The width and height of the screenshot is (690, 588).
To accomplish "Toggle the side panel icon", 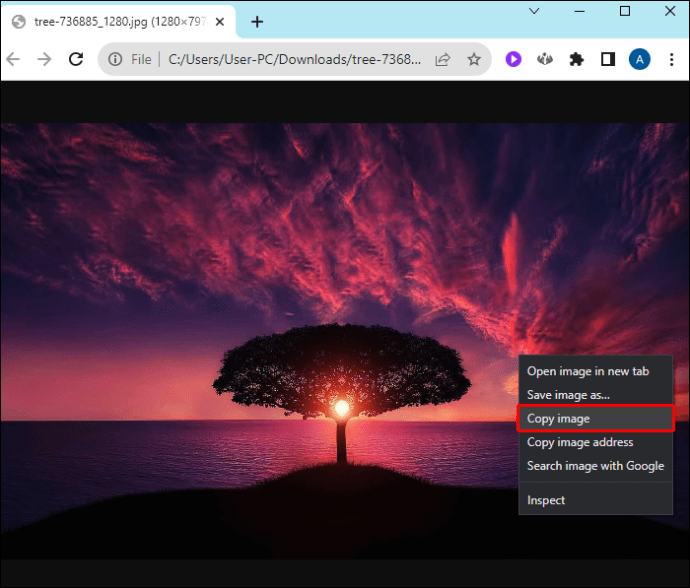I will (608, 59).
